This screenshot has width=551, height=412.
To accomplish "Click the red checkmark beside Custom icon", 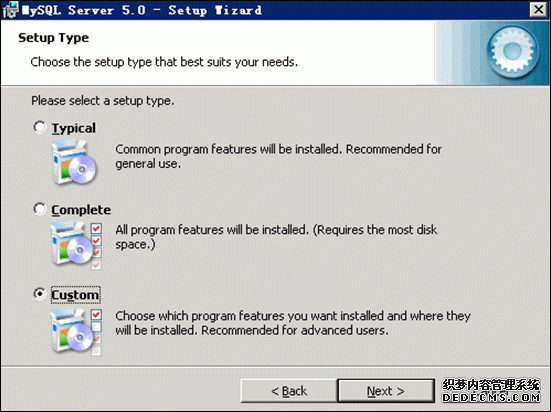I will (x=96, y=314).
